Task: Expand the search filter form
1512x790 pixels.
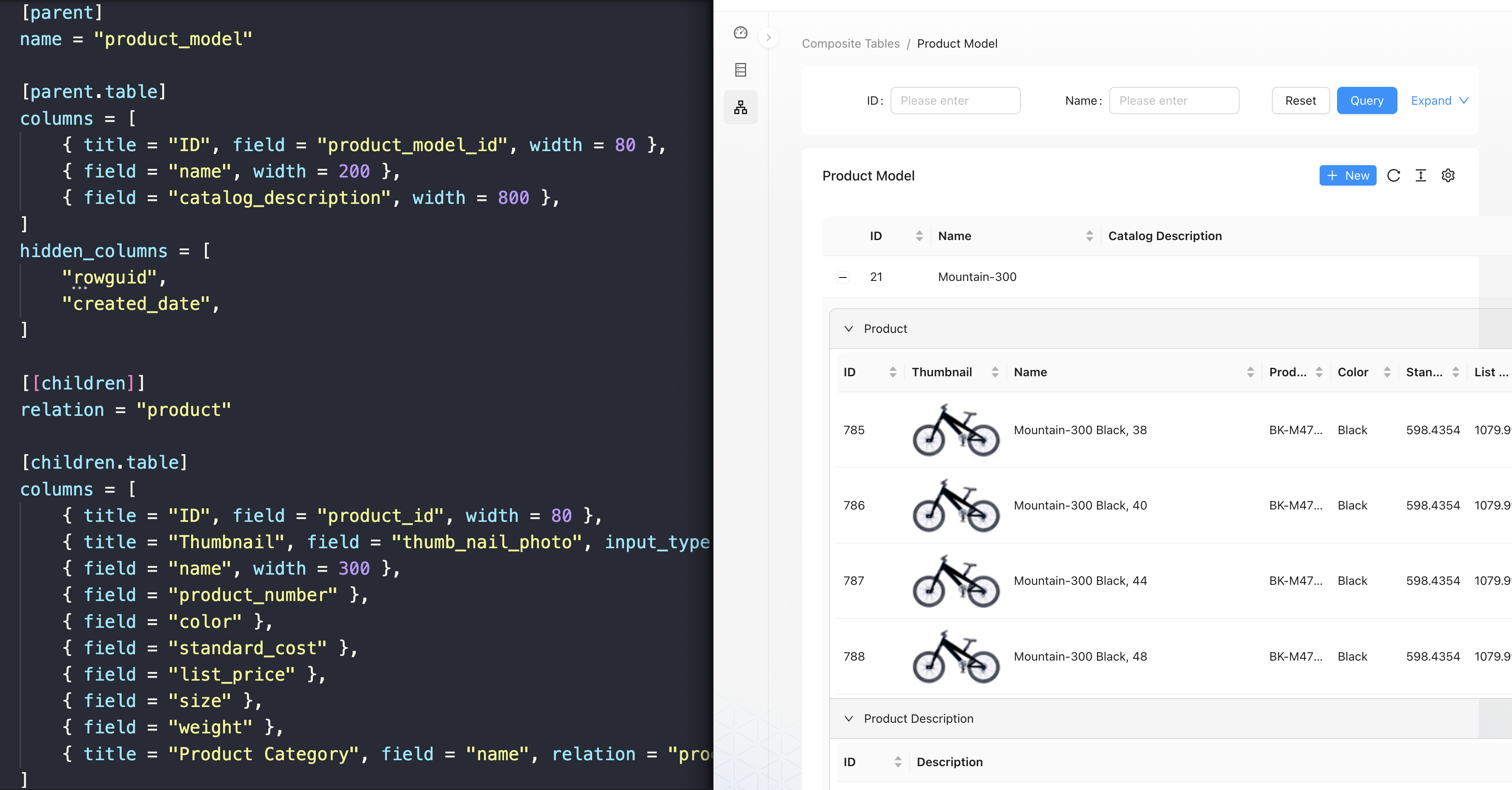Action: [x=1439, y=100]
